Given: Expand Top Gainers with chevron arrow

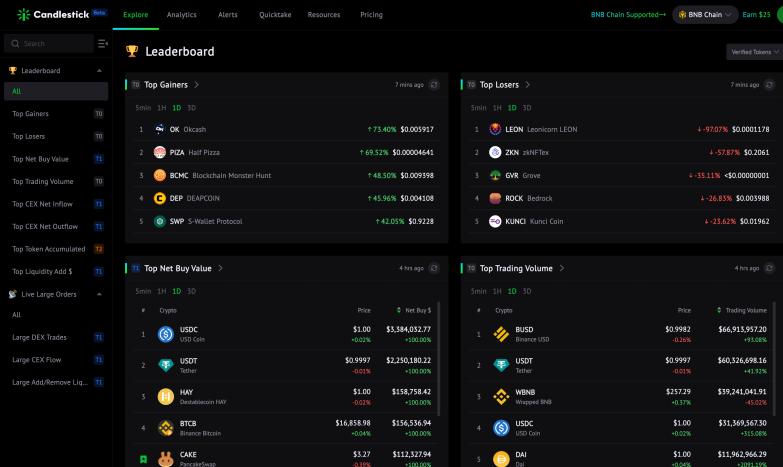Looking at the screenshot, I should point(197,85).
